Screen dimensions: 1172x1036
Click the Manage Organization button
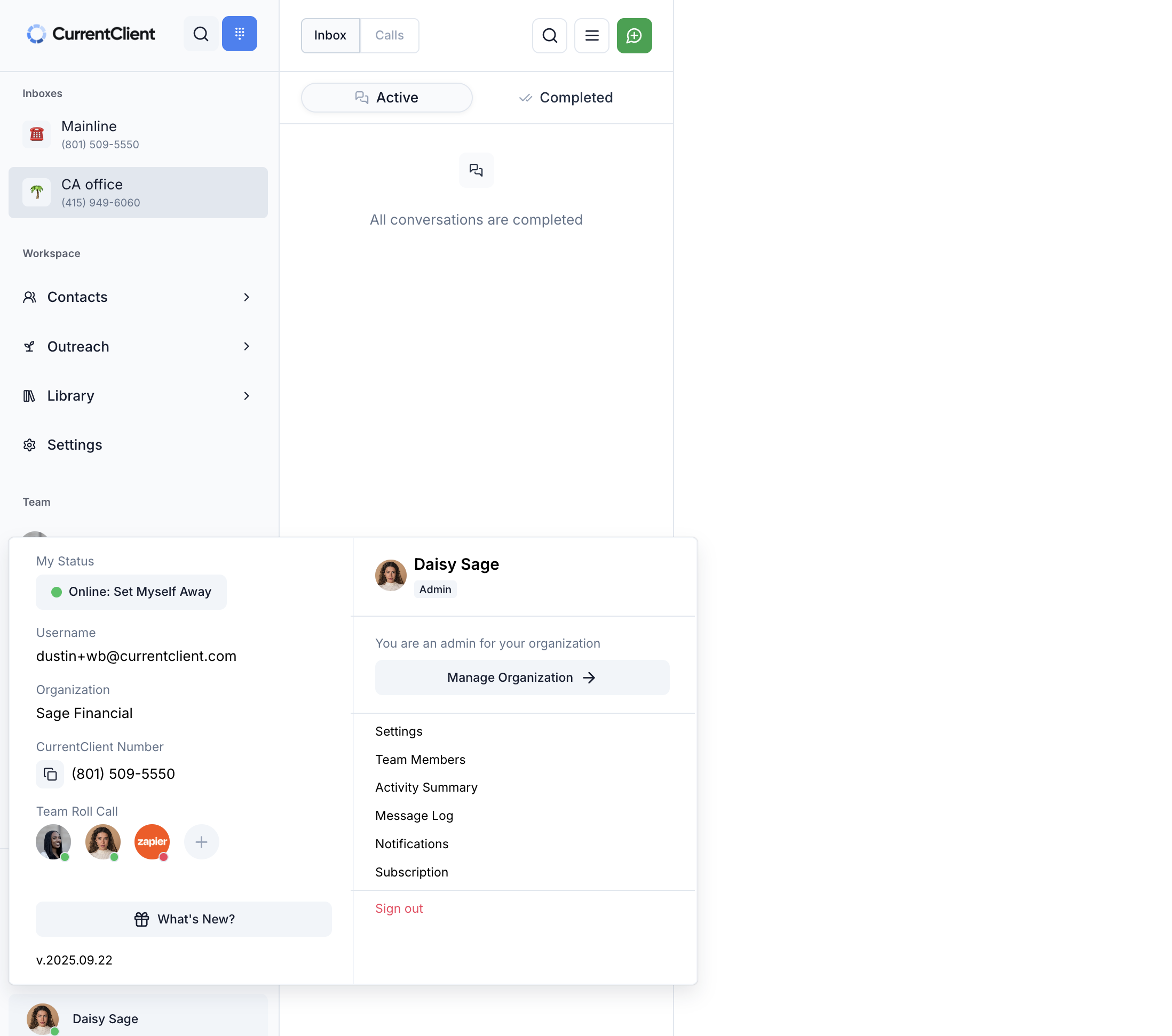[x=522, y=678]
